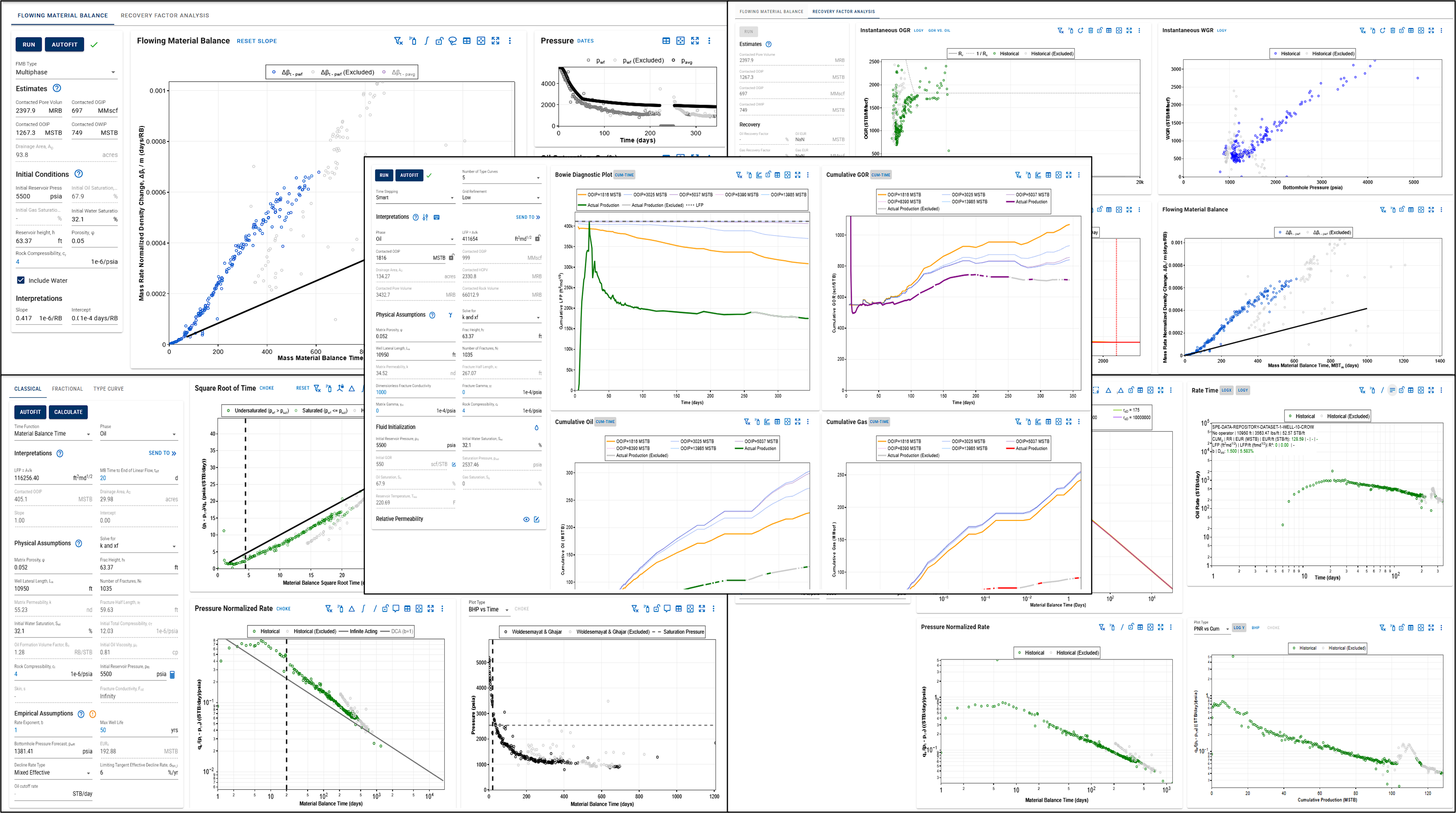Clear filter on Pressure Normalized Rate CHOKE plot
This screenshot has height=813, width=1456.
328,609
